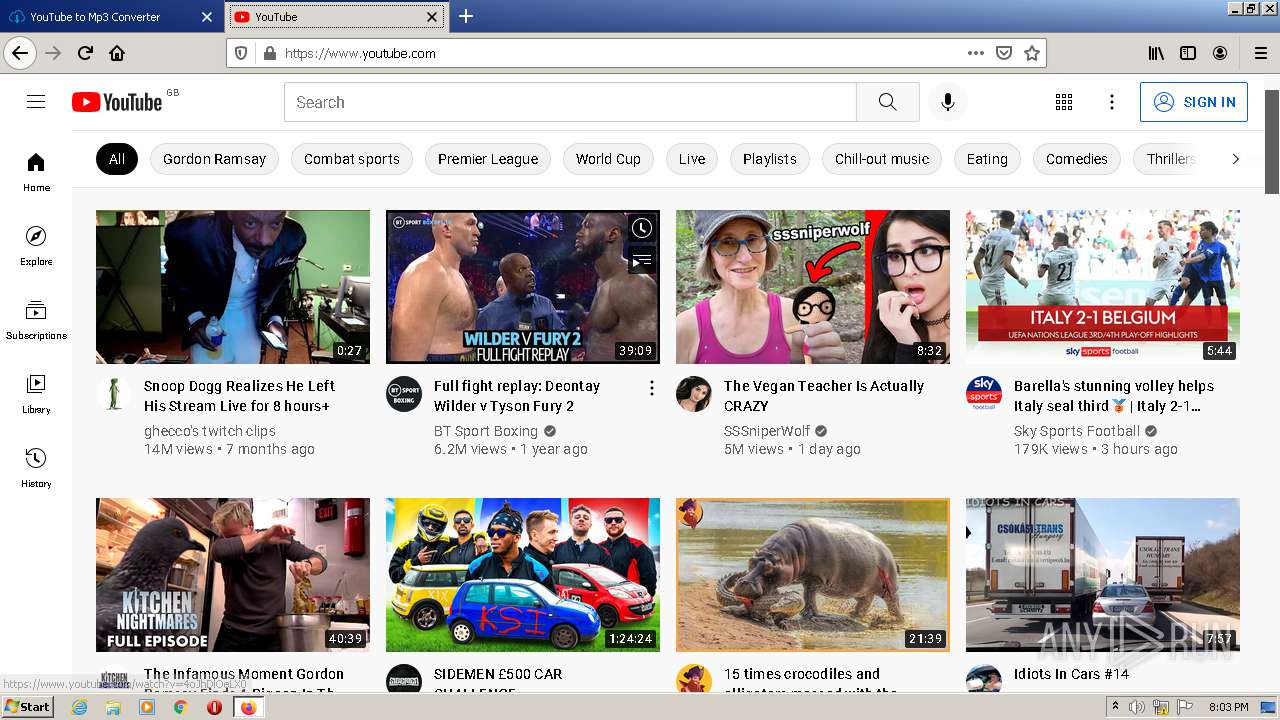Focus the YouTube search box
The image size is (1280, 720).
(x=570, y=102)
